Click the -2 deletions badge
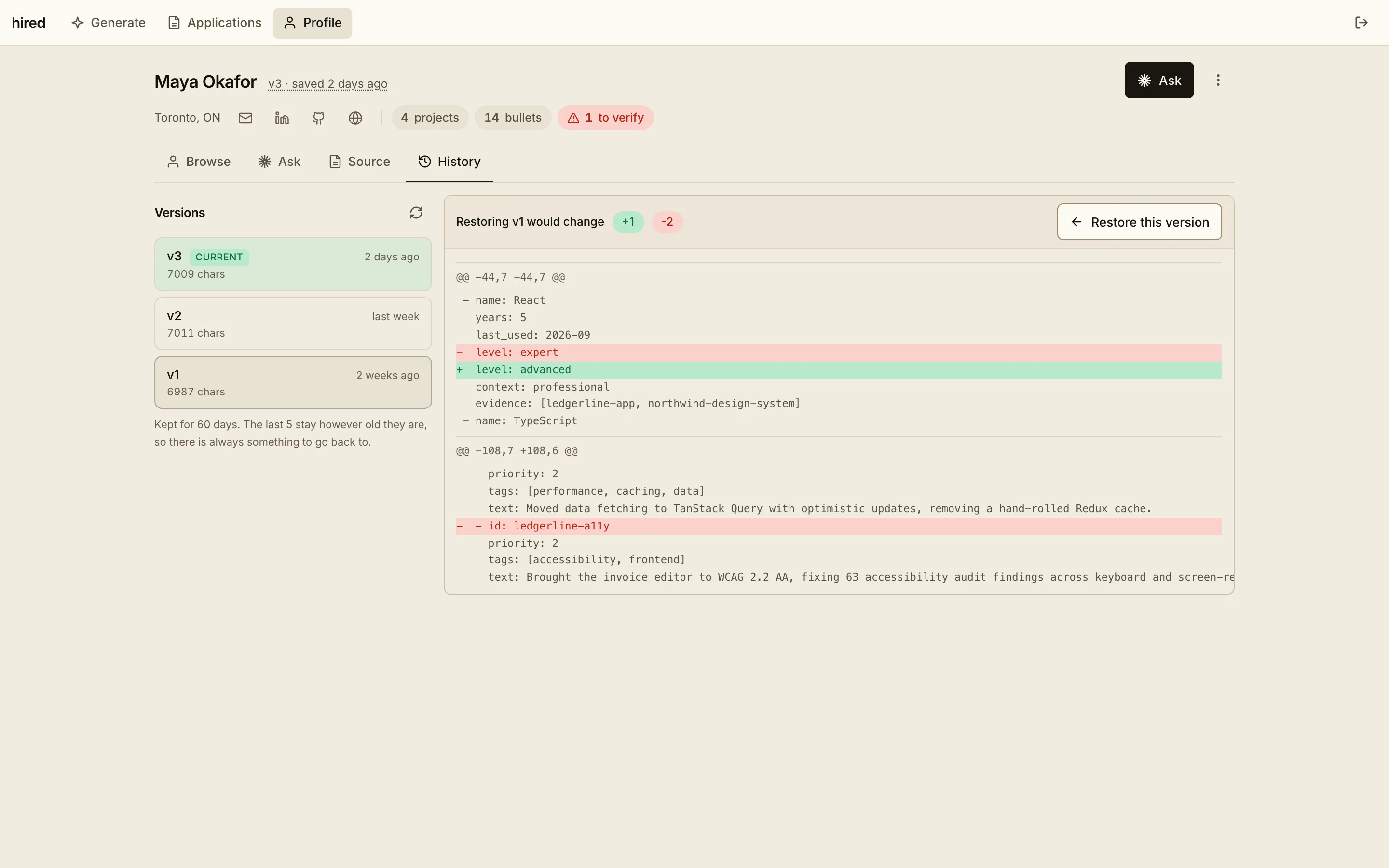1389x868 pixels. click(667, 222)
